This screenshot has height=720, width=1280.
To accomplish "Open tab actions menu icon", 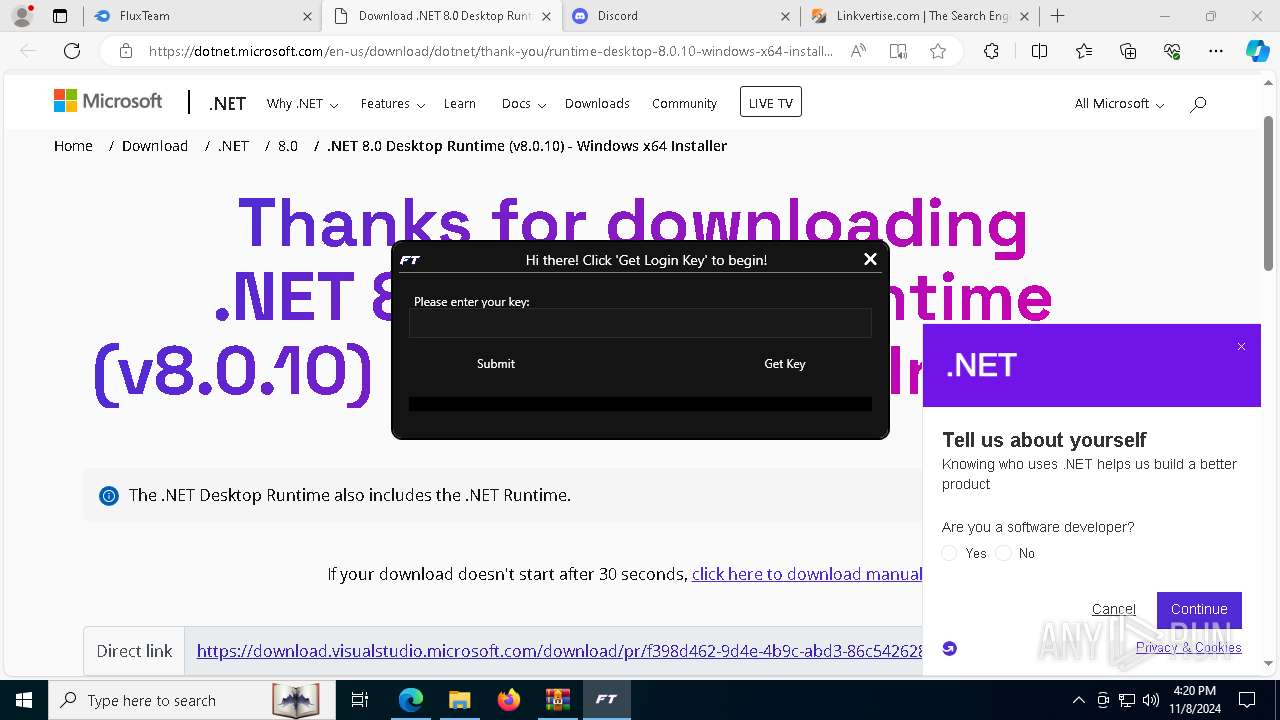I will (x=60, y=16).
